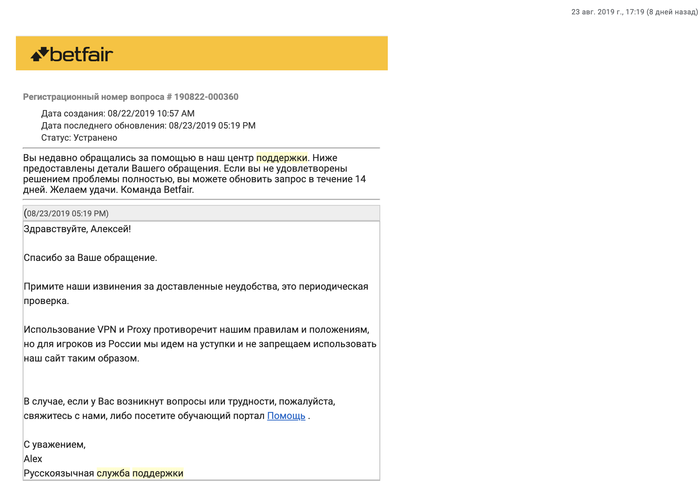Screen dimensions: 700x481
Task: Click the line starting В случае, если у Вас
Action: click(x=179, y=402)
